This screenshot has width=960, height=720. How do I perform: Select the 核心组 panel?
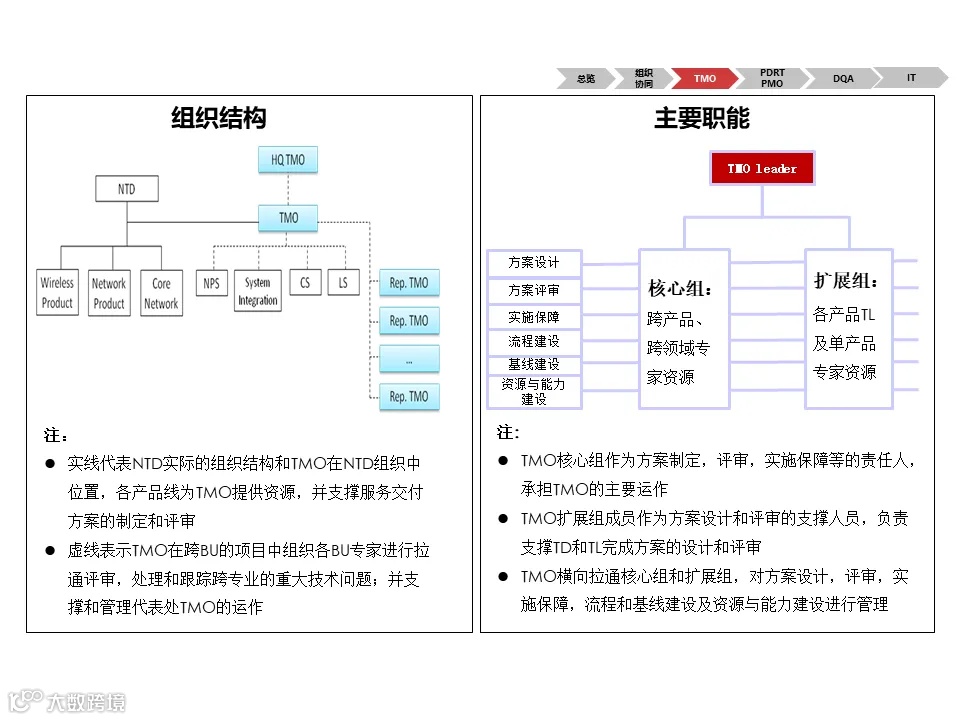click(x=684, y=330)
